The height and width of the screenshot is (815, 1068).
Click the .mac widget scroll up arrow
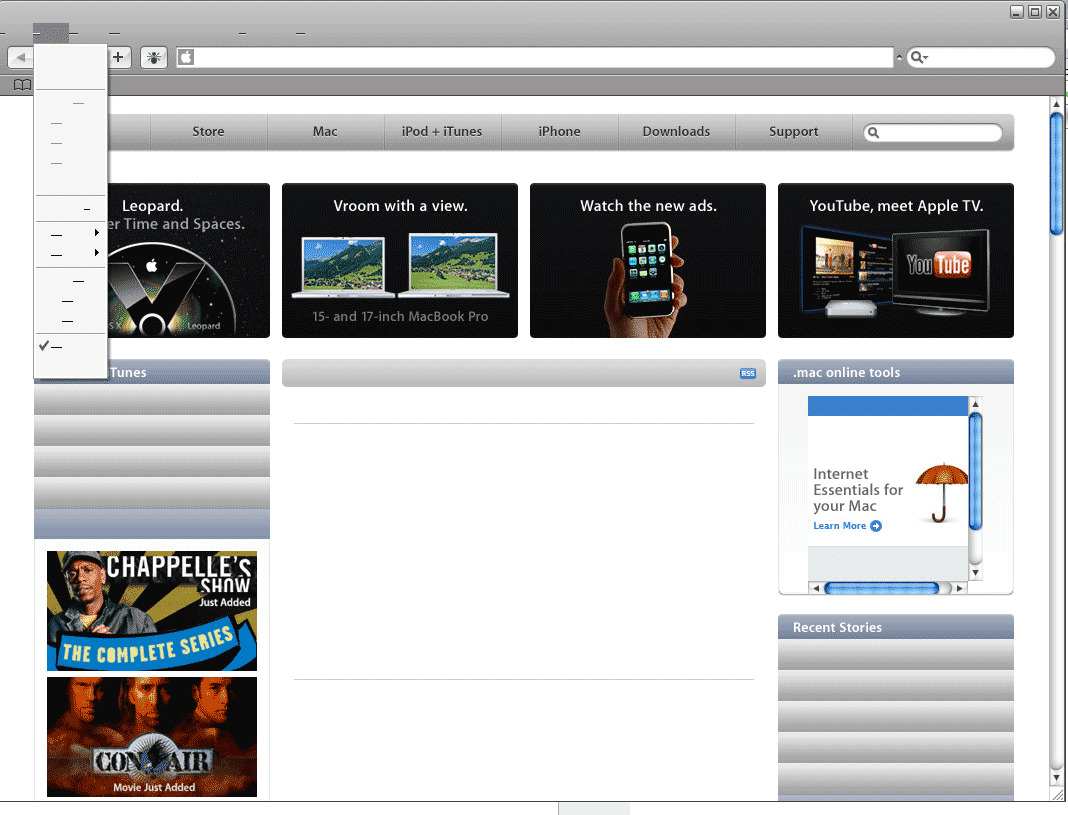pyautogui.click(x=975, y=404)
